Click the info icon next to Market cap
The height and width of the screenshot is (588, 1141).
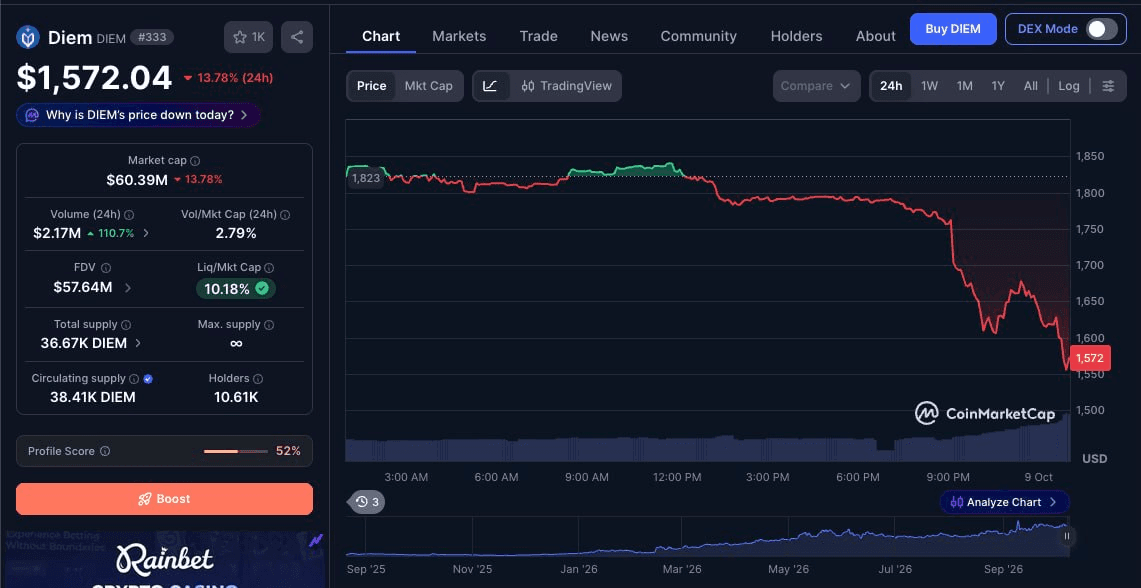click(195, 161)
